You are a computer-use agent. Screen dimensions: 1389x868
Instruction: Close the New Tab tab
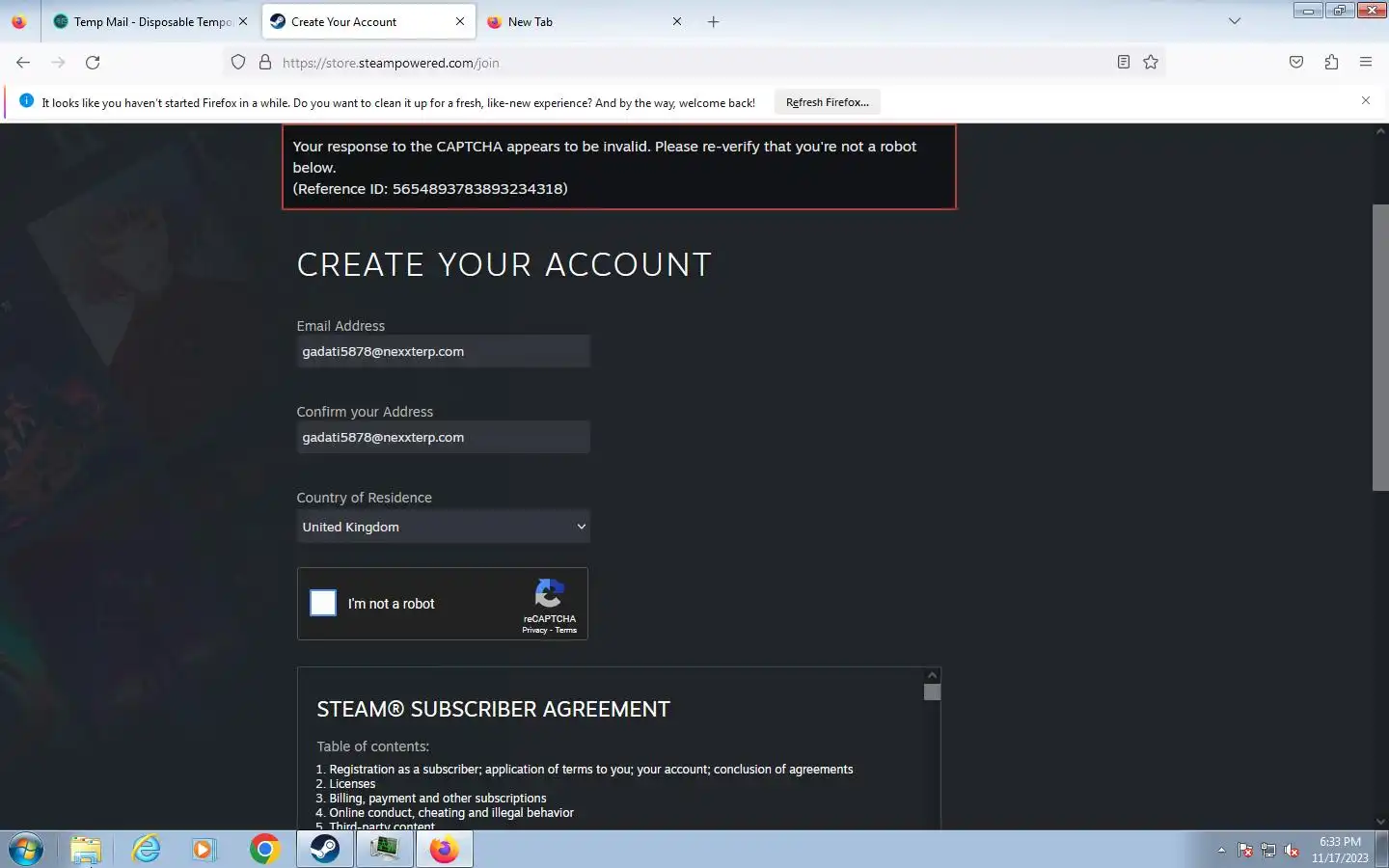pos(677,21)
